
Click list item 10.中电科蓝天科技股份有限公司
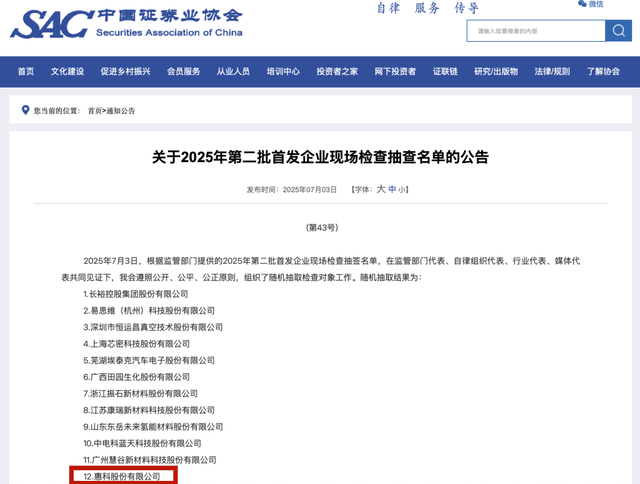point(142,443)
